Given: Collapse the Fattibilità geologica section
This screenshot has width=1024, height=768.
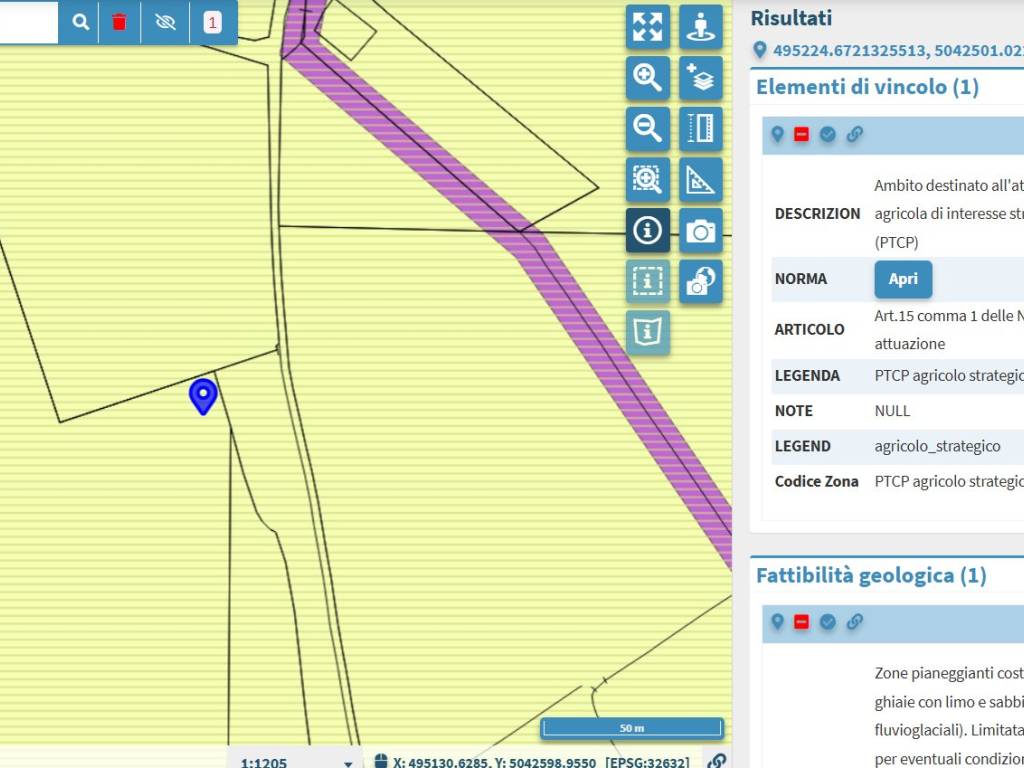Looking at the screenshot, I should [x=870, y=575].
